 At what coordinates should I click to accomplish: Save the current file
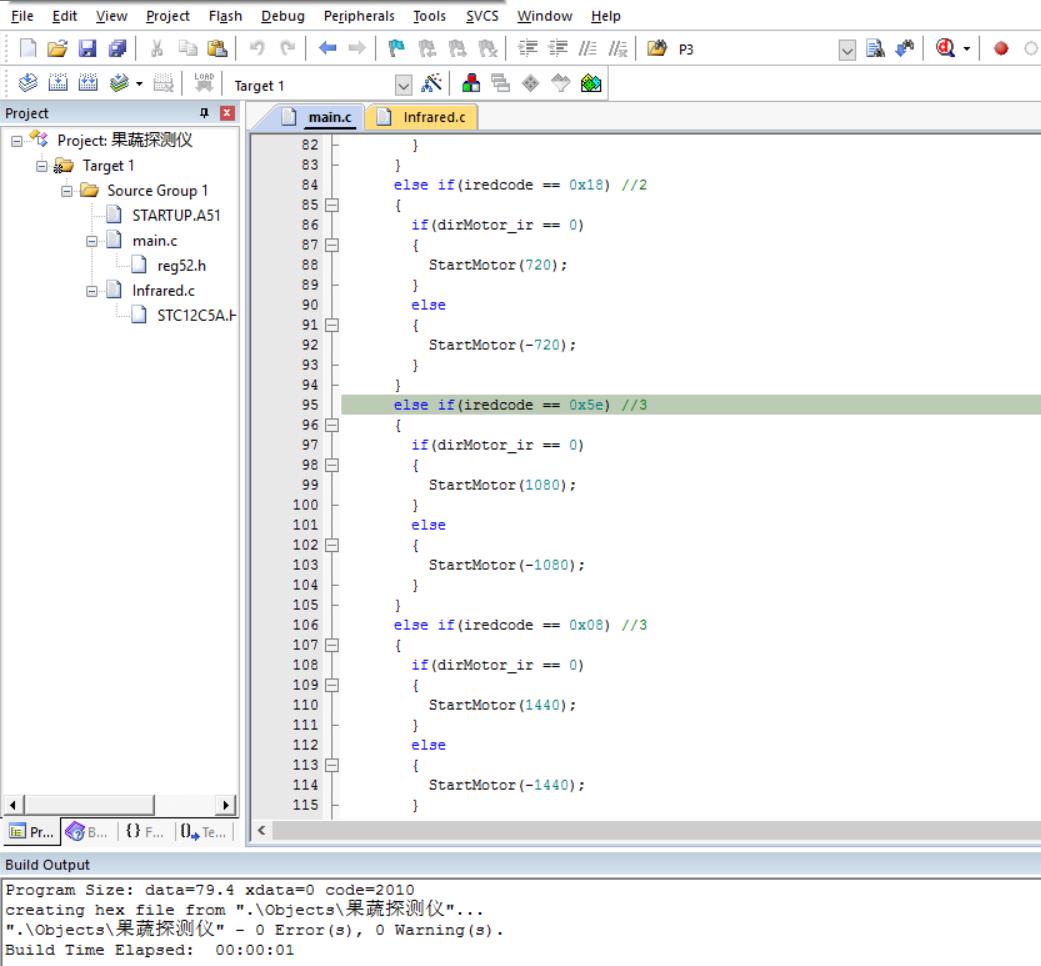pyautogui.click(x=87, y=48)
